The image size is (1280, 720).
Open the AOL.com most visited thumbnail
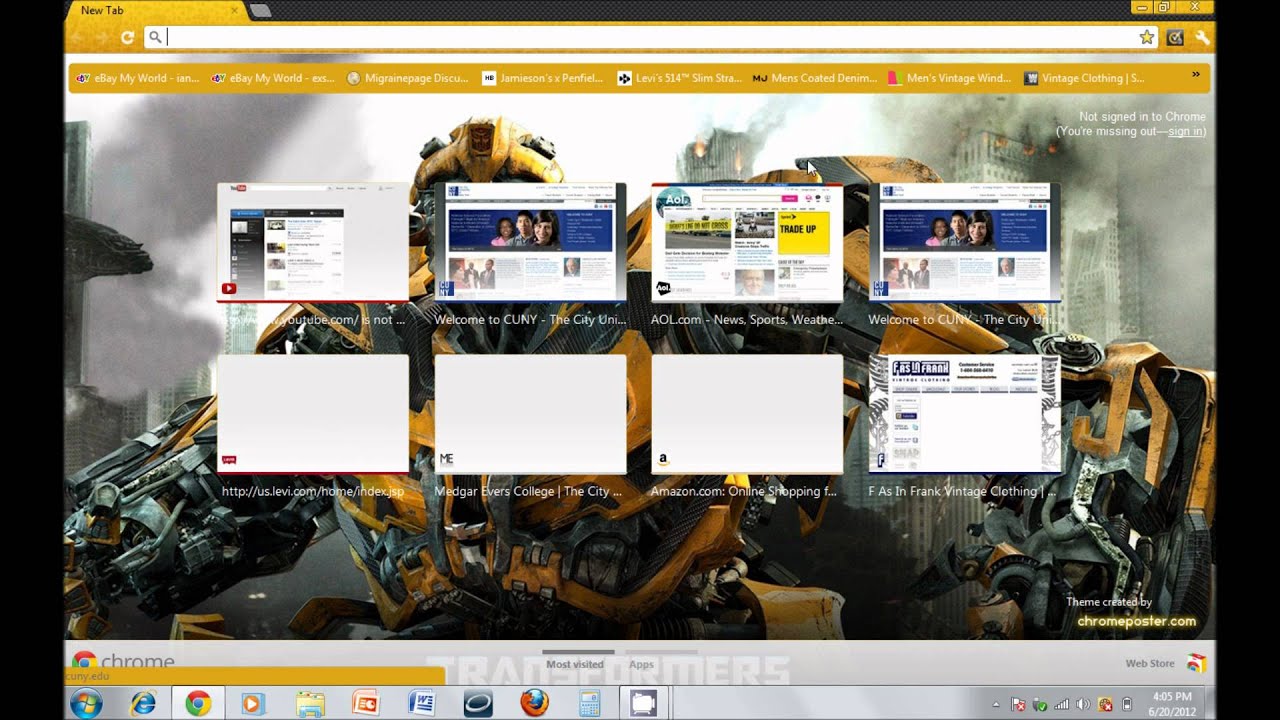747,242
